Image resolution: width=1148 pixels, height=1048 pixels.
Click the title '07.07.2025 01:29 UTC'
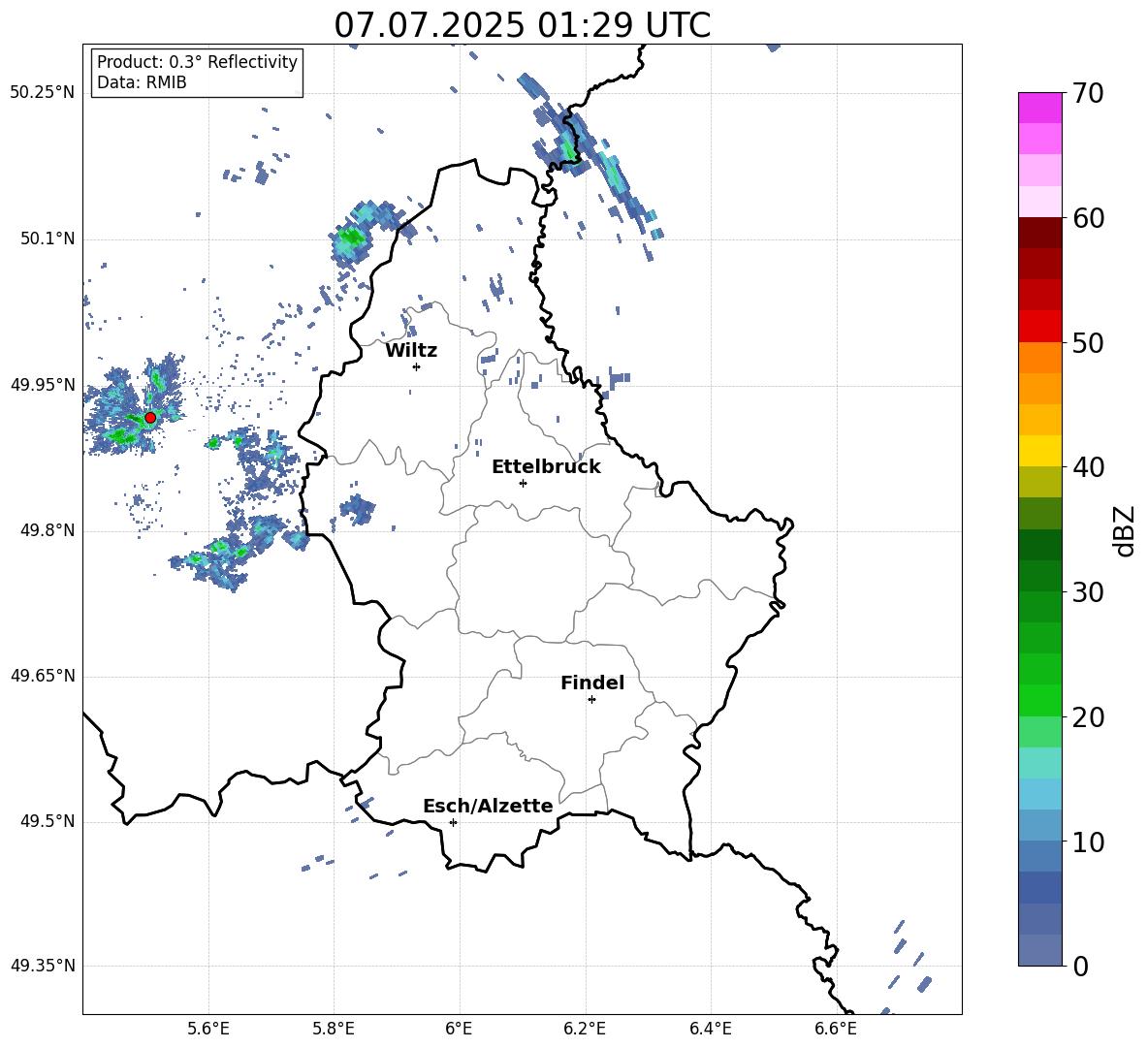522,25
